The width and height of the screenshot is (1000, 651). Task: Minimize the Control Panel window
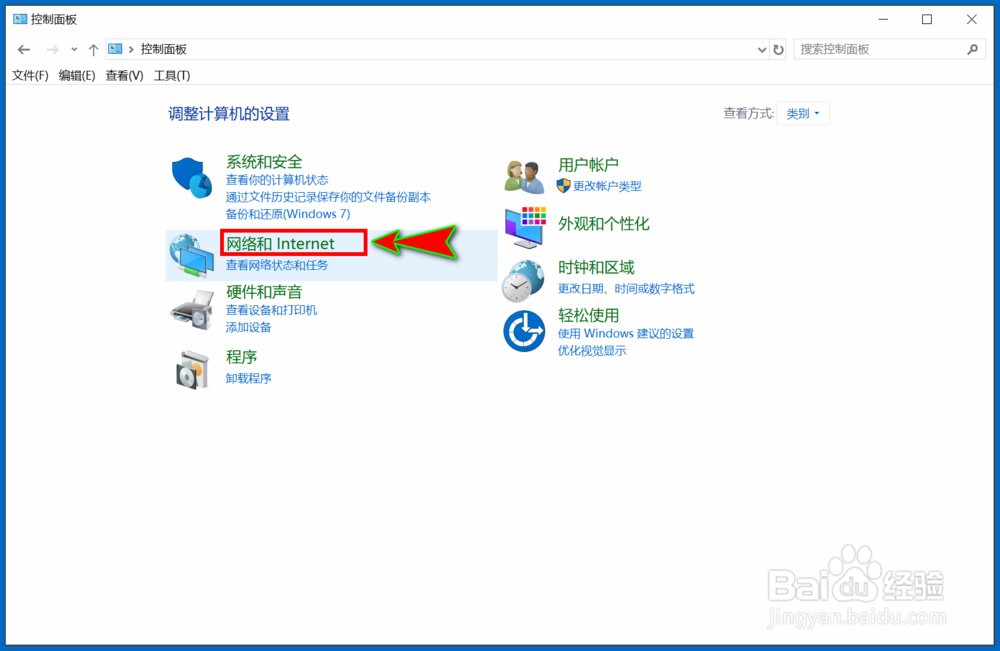[x=883, y=19]
